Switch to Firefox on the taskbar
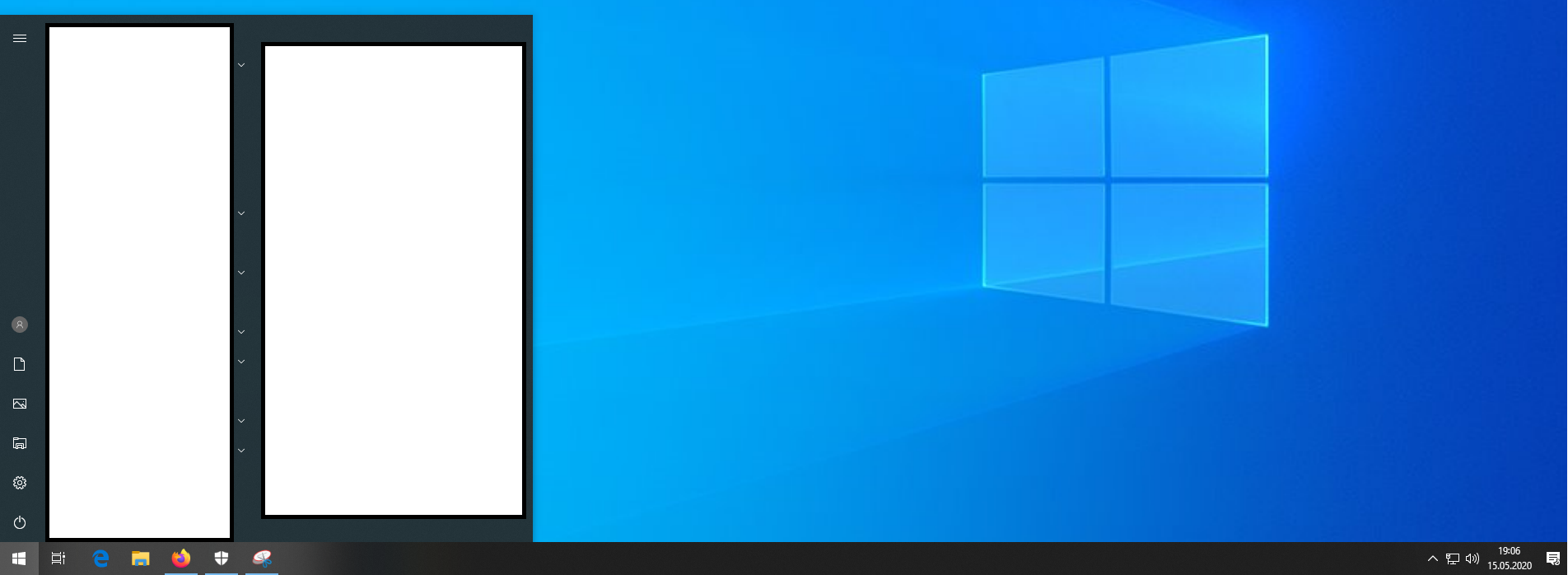 (181, 559)
